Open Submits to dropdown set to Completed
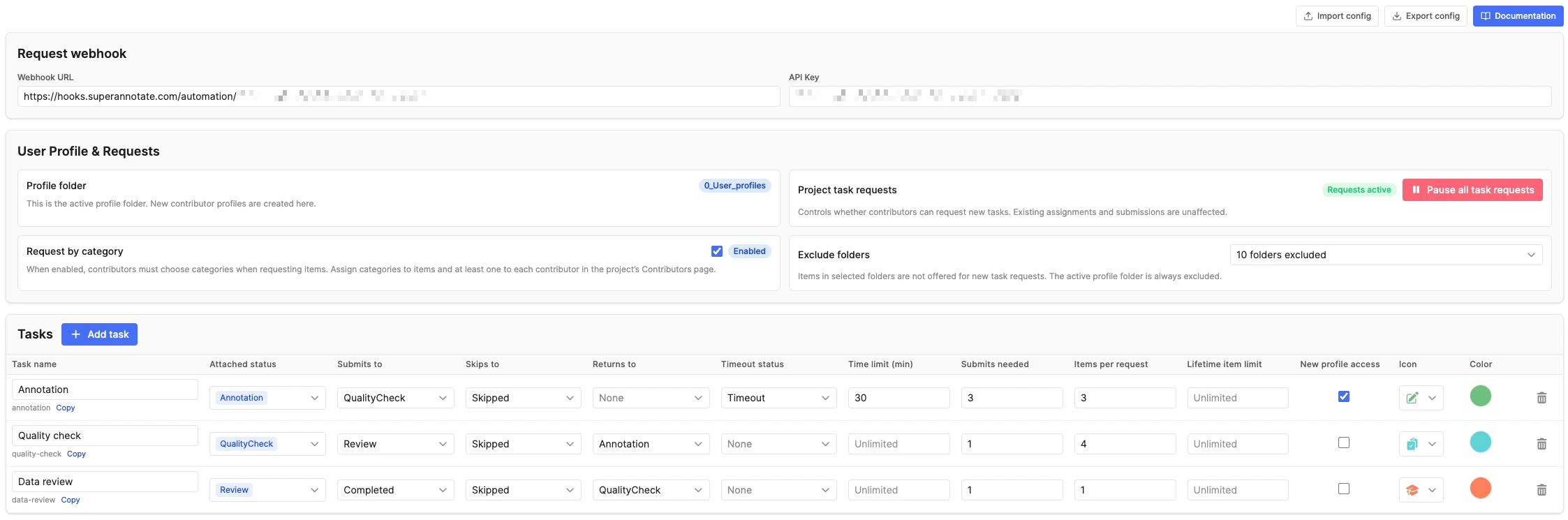 coord(395,490)
